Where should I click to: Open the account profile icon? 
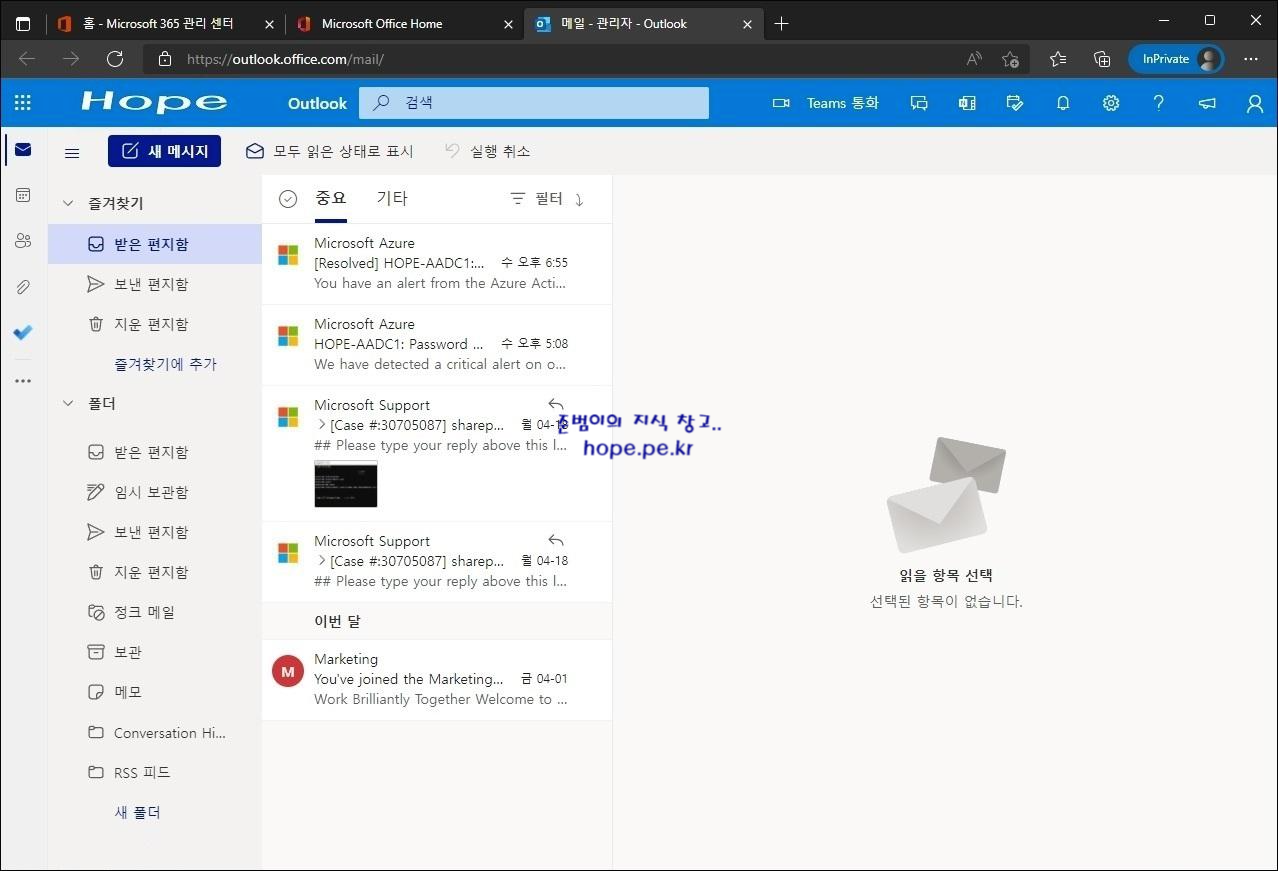pyautogui.click(x=1255, y=103)
